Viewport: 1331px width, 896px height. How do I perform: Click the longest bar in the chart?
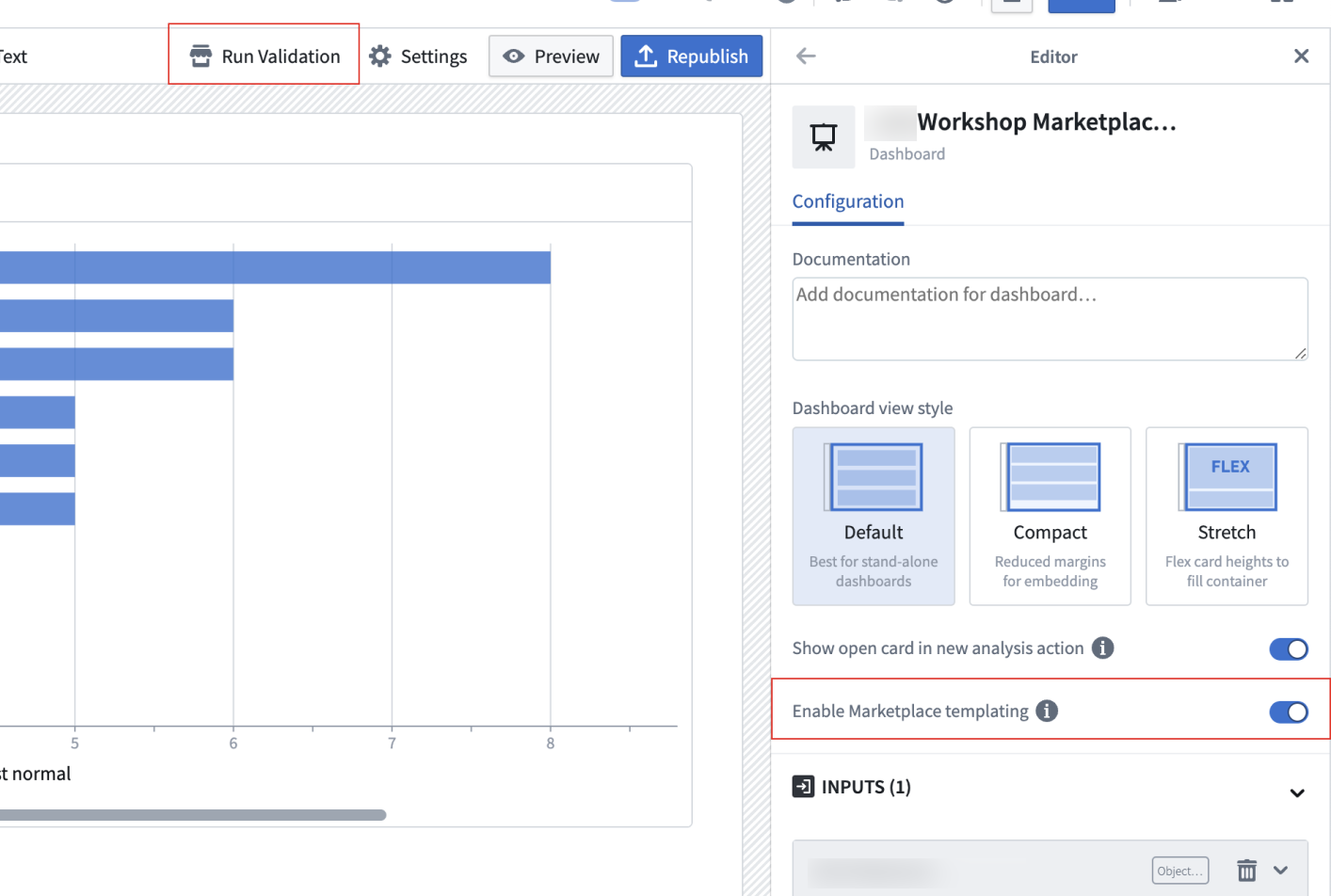coord(275,267)
